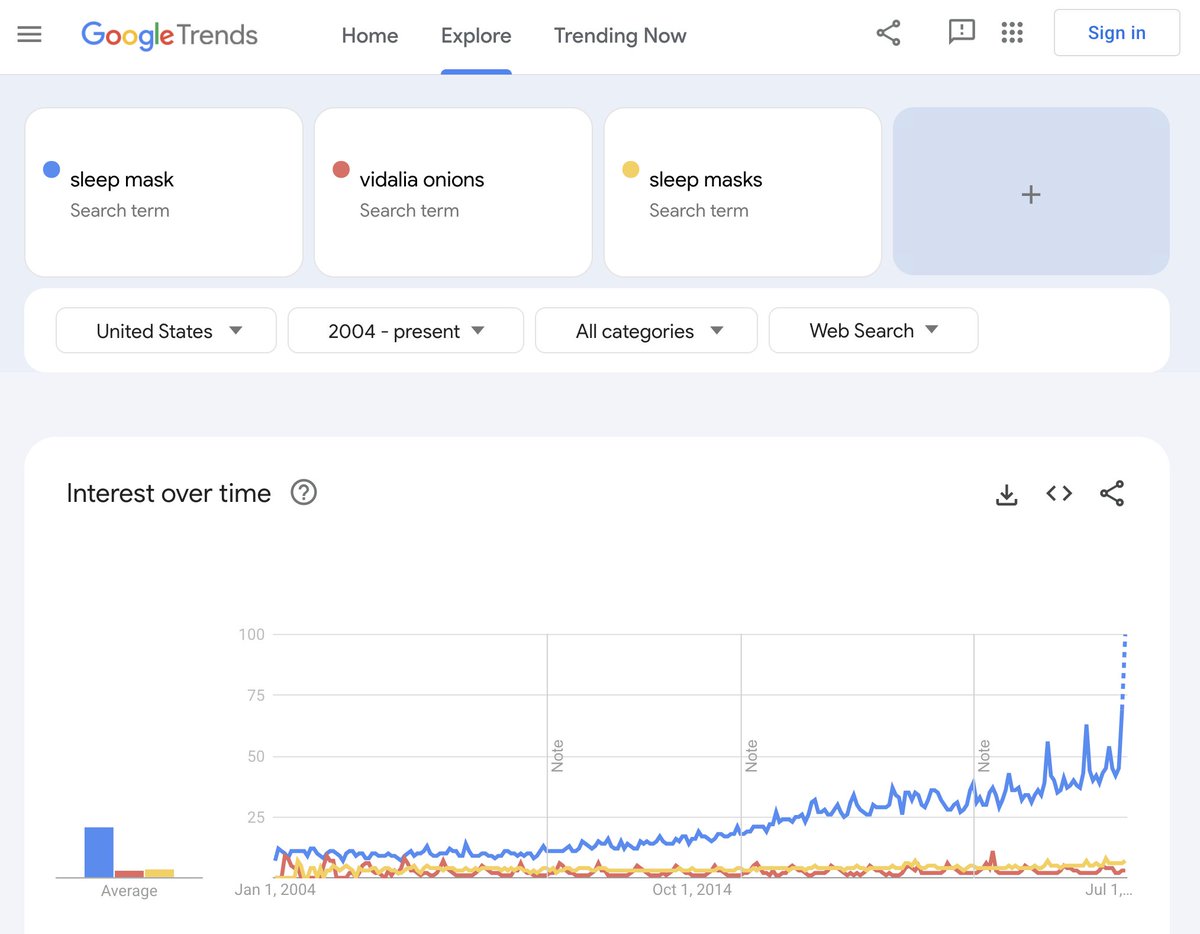Click the blue dot for sleep mask
Screen dimensions: 1200x934
click(x=52, y=170)
